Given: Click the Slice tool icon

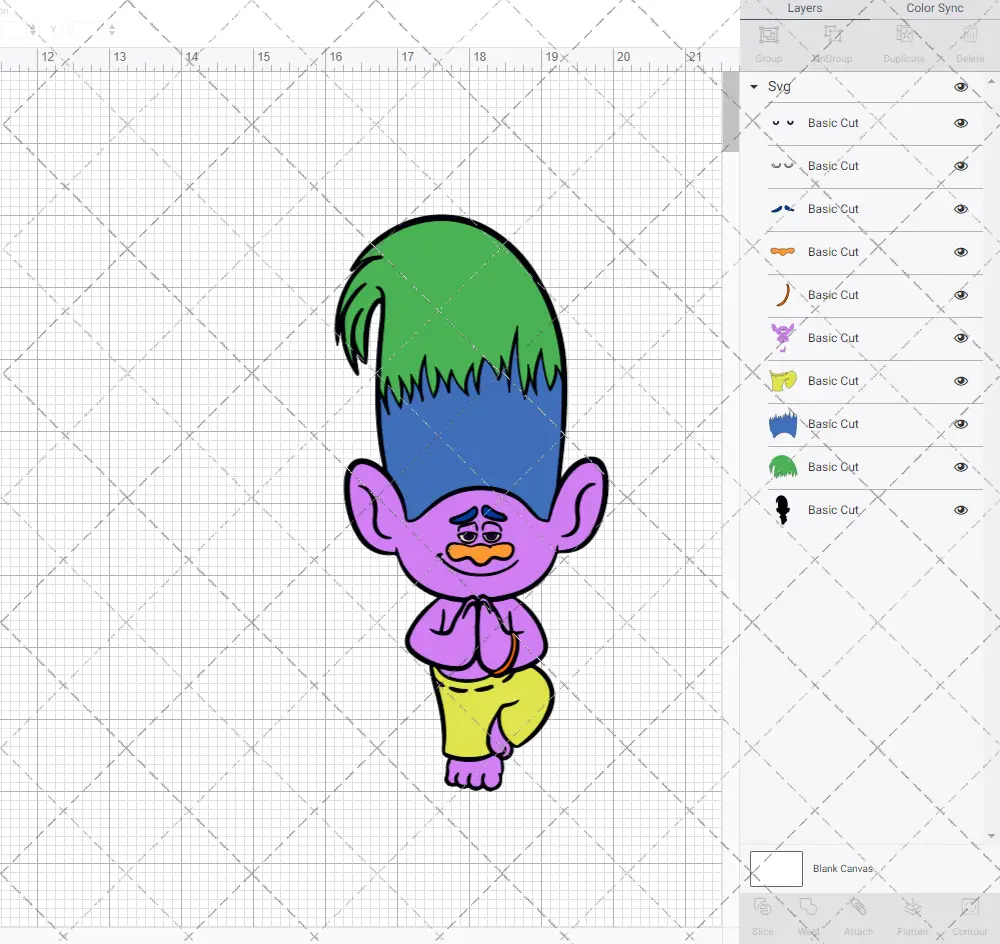Looking at the screenshot, I should 762,907.
